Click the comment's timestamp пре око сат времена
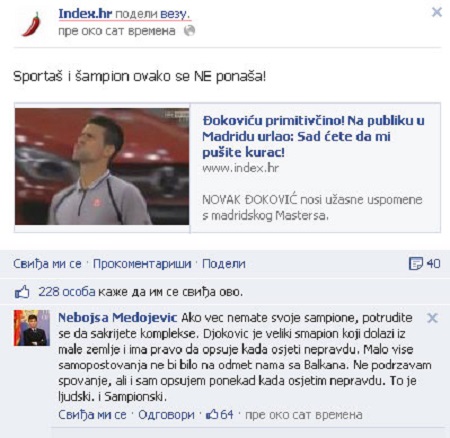The width and height of the screenshot is (450, 438). click(304, 415)
